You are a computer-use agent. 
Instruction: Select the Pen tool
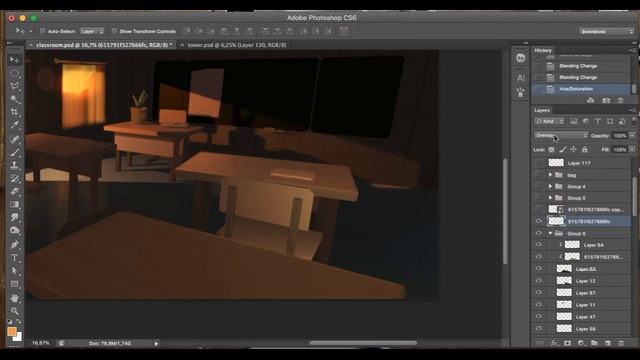(14, 244)
